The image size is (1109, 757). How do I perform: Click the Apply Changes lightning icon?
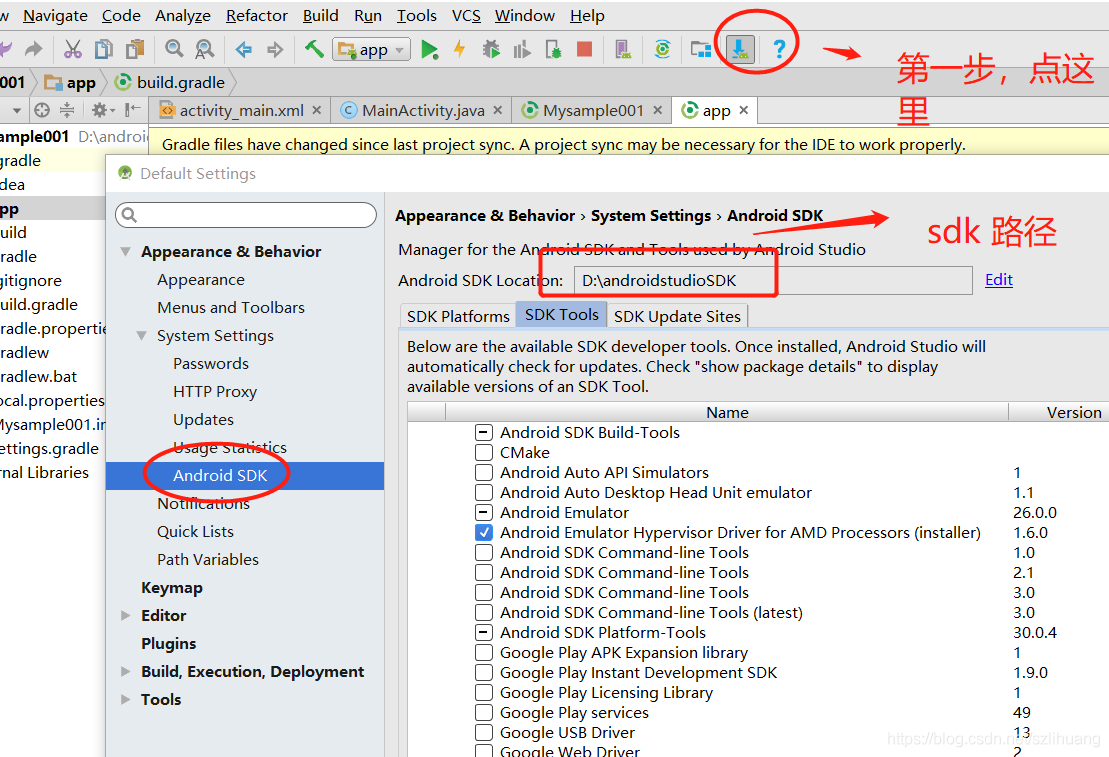point(460,50)
